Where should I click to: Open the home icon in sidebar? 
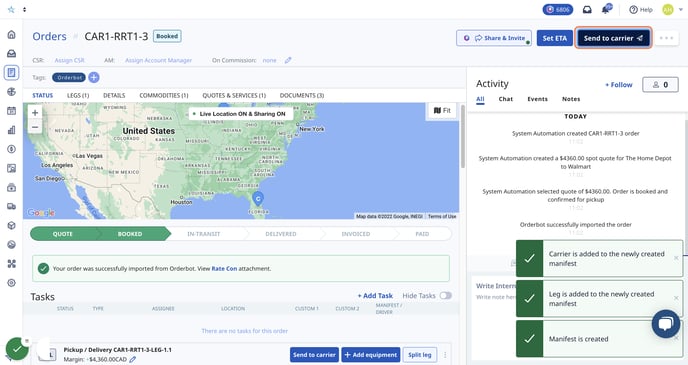tap(12, 34)
